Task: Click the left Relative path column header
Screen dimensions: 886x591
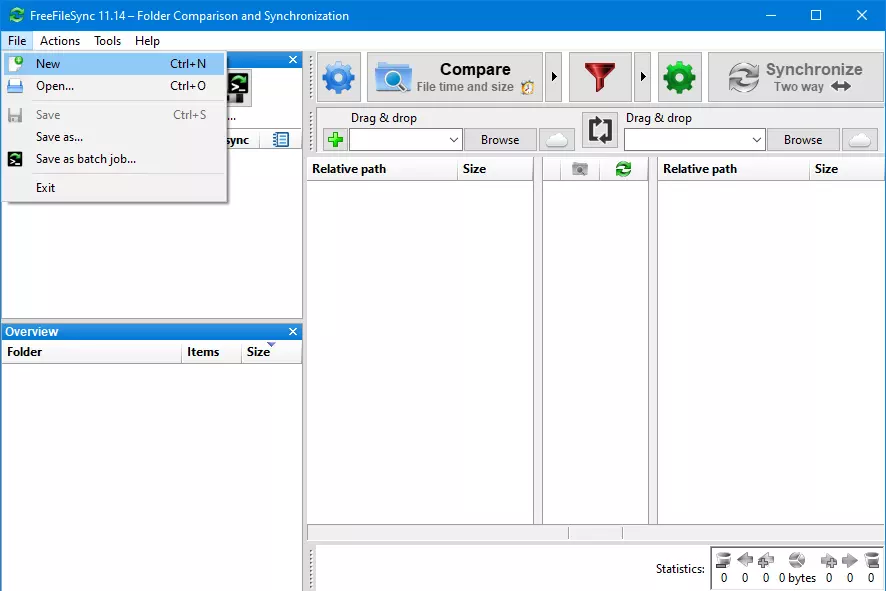Action: click(x=382, y=169)
